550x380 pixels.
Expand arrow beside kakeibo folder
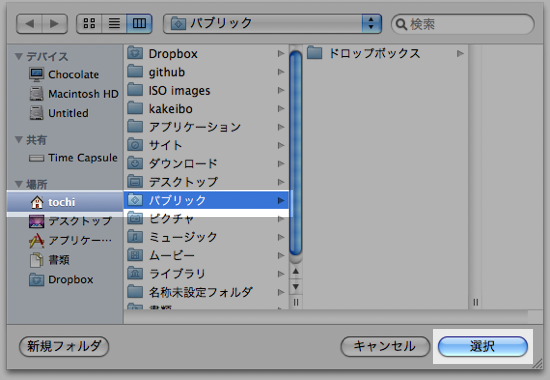click(x=281, y=109)
